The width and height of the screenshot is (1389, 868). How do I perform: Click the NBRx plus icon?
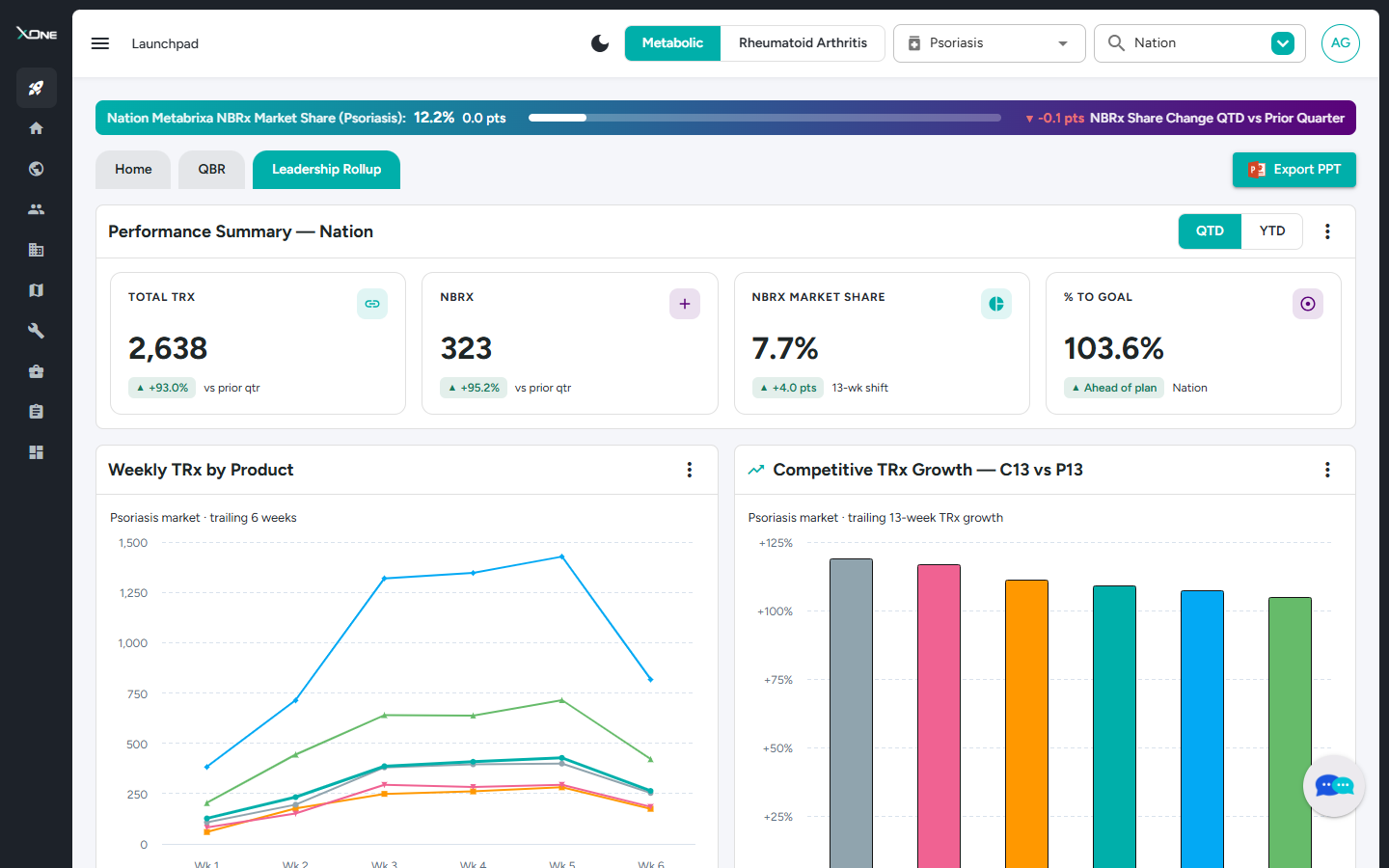pyautogui.click(x=685, y=304)
